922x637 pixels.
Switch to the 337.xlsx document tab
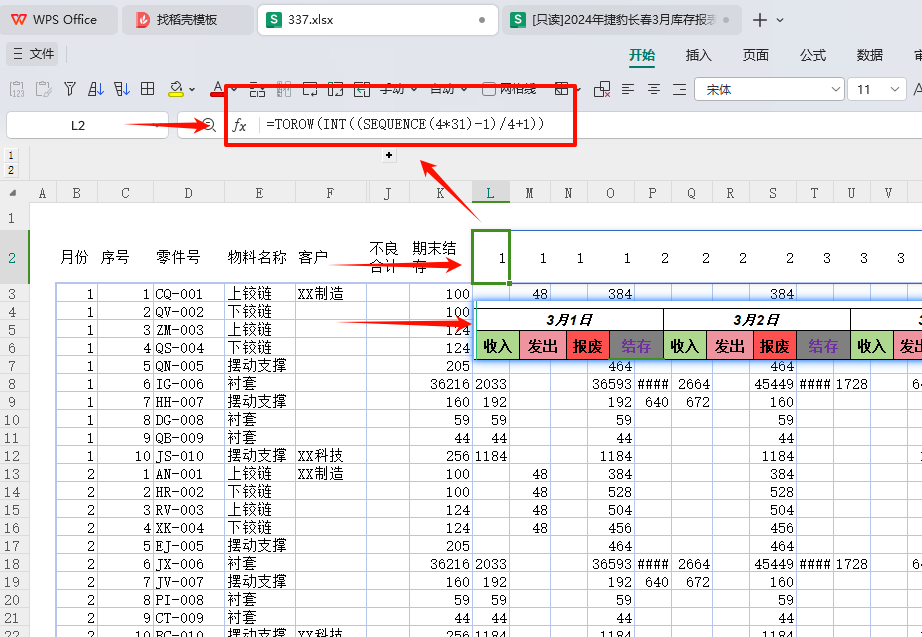click(378, 20)
